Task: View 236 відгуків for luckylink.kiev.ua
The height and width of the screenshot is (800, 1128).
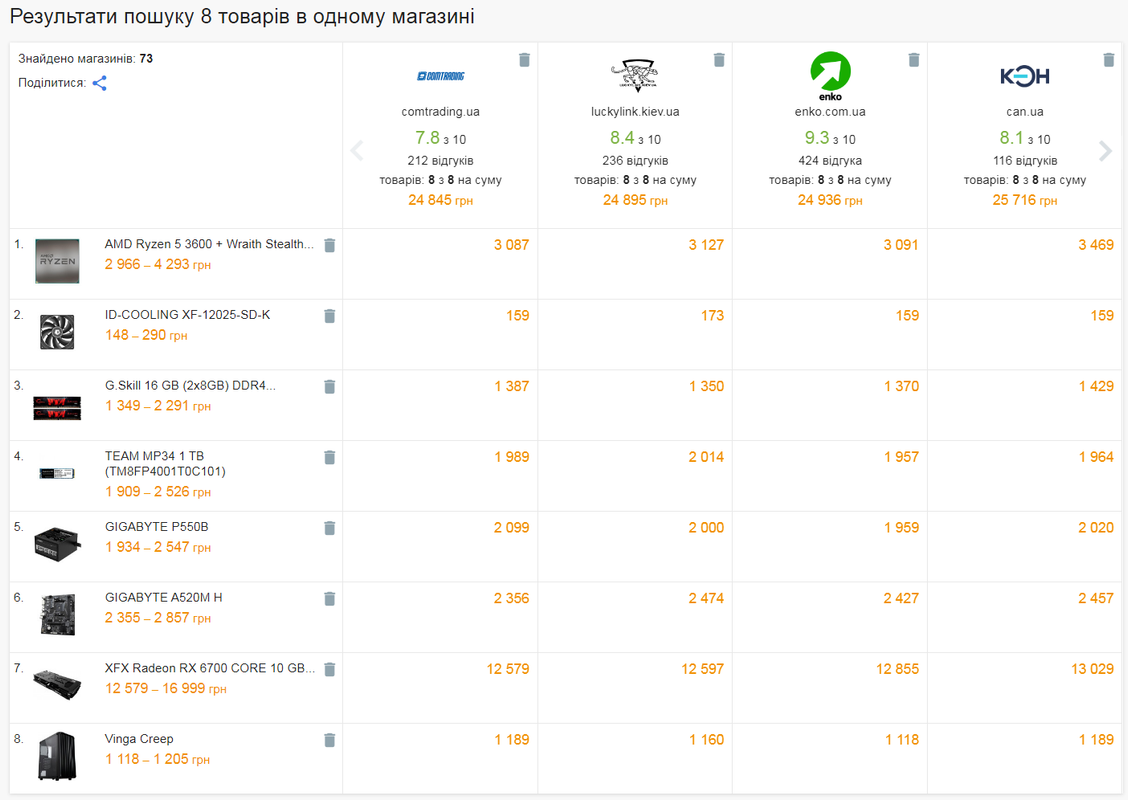Action: tap(635, 160)
